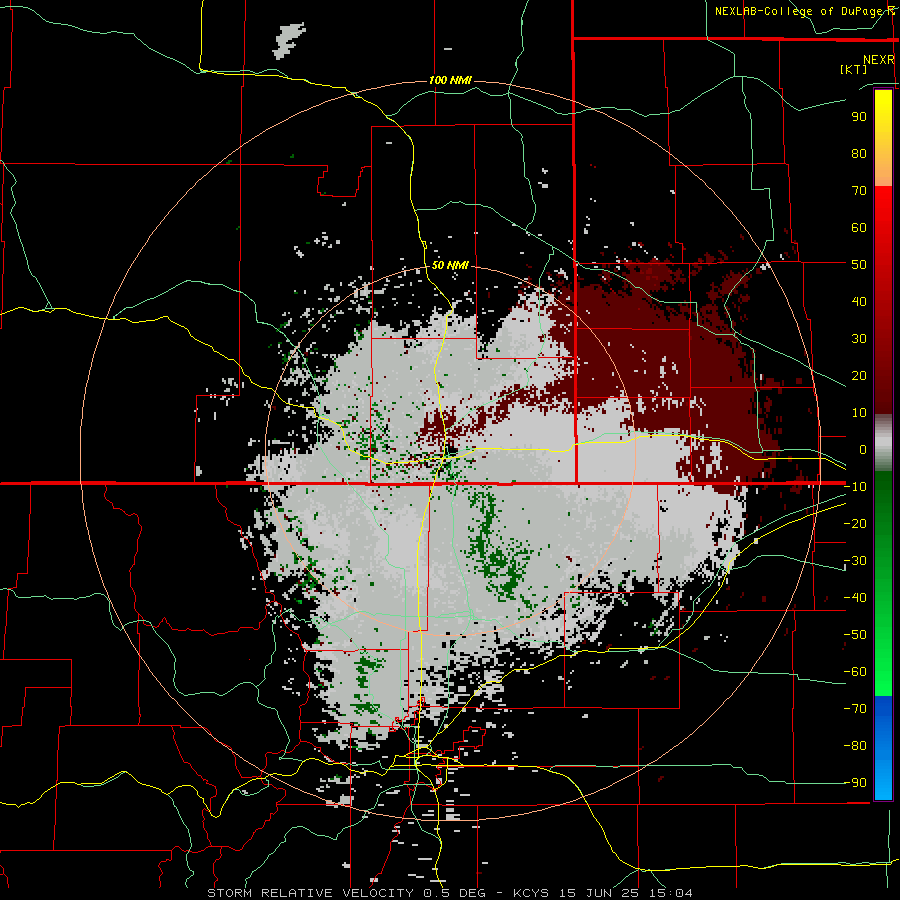Screen dimensions: 900x900
Task: Click the -40 value on the velocity scale
Action: click(x=855, y=598)
